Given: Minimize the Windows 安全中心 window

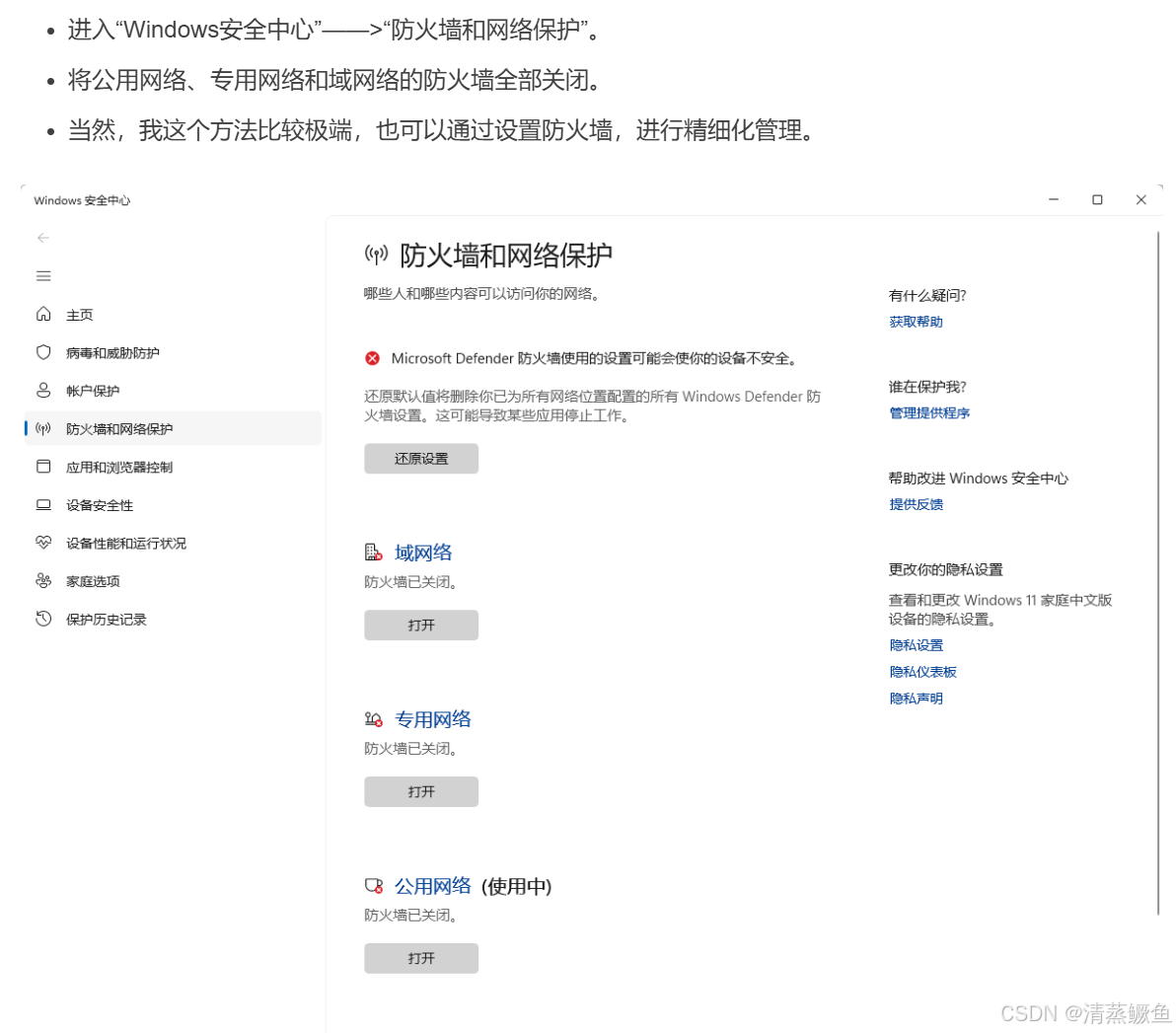Looking at the screenshot, I should (x=1054, y=199).
